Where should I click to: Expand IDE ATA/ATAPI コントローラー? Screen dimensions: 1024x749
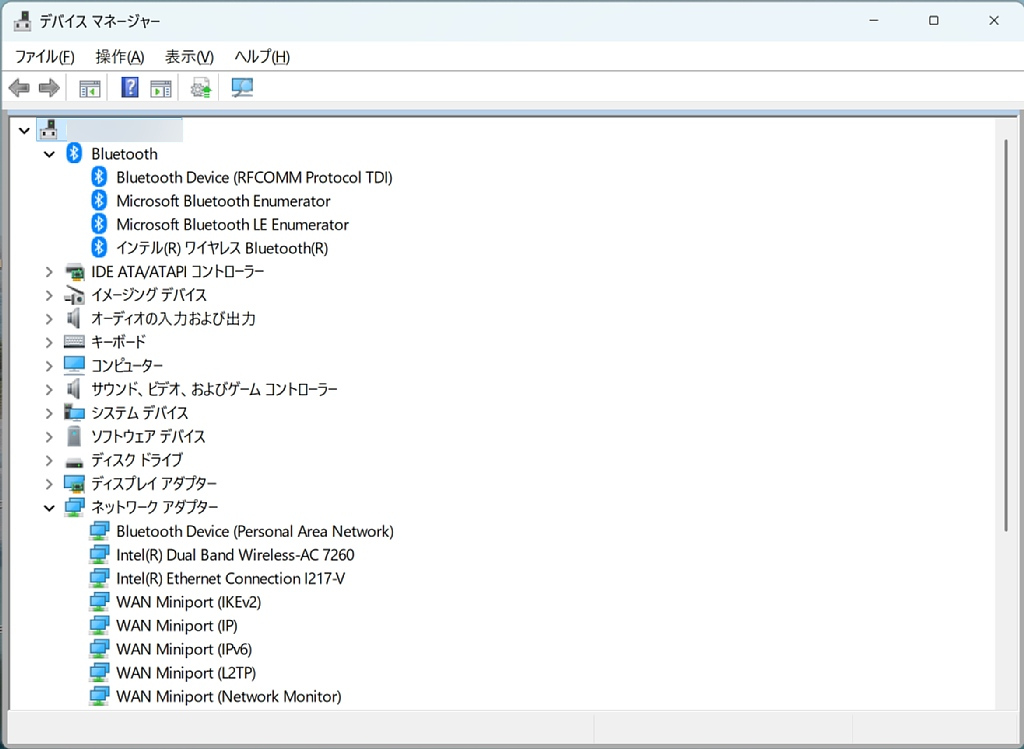click(49, 272)
